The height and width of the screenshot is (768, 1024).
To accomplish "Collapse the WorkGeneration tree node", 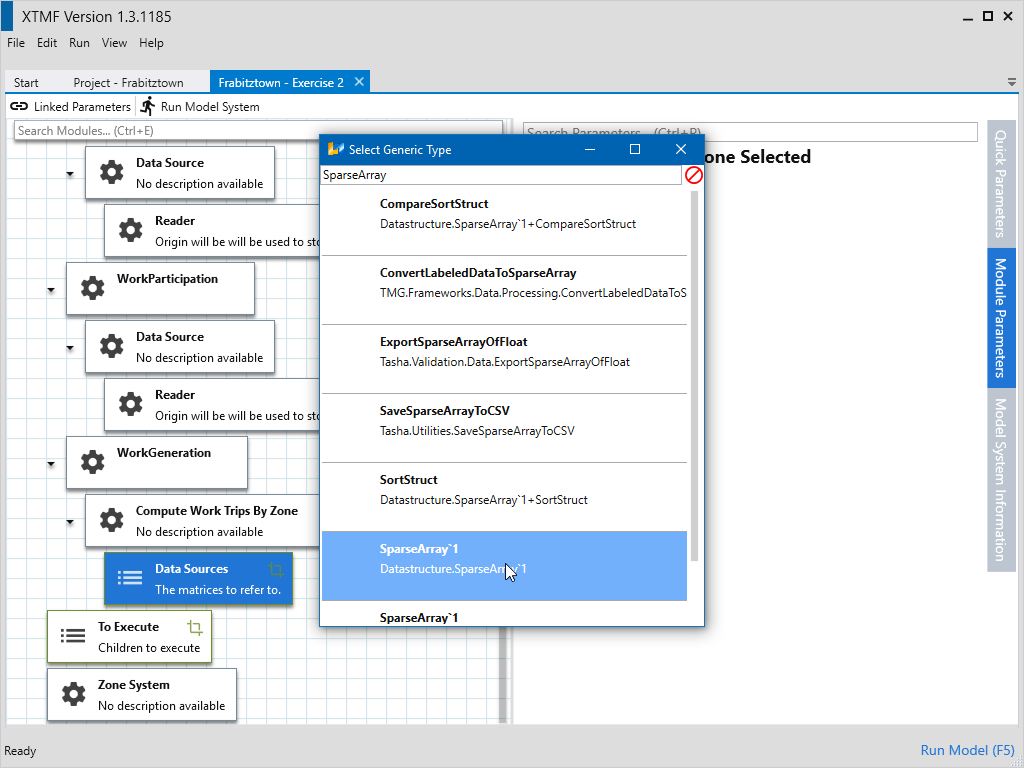I will [x=51, y=464].
